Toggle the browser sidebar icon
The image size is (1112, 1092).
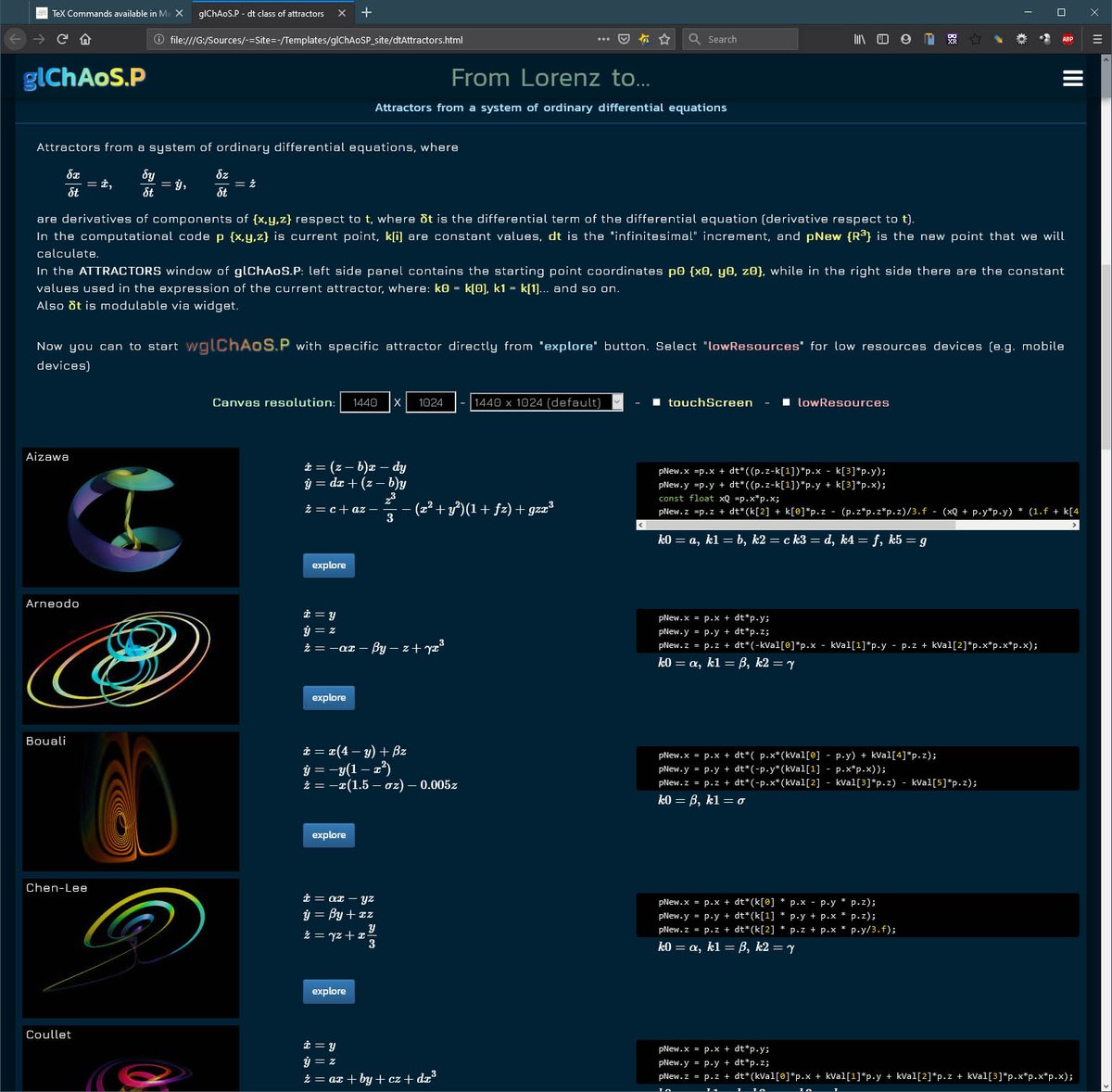pyautogui.click(x=882, y=39)
